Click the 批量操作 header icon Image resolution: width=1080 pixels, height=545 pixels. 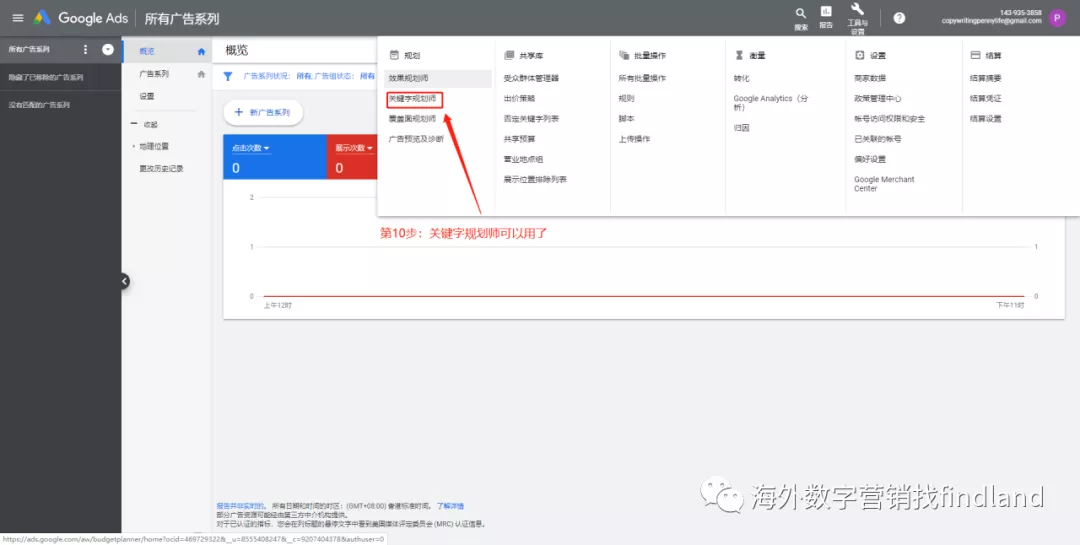(624, 55)
